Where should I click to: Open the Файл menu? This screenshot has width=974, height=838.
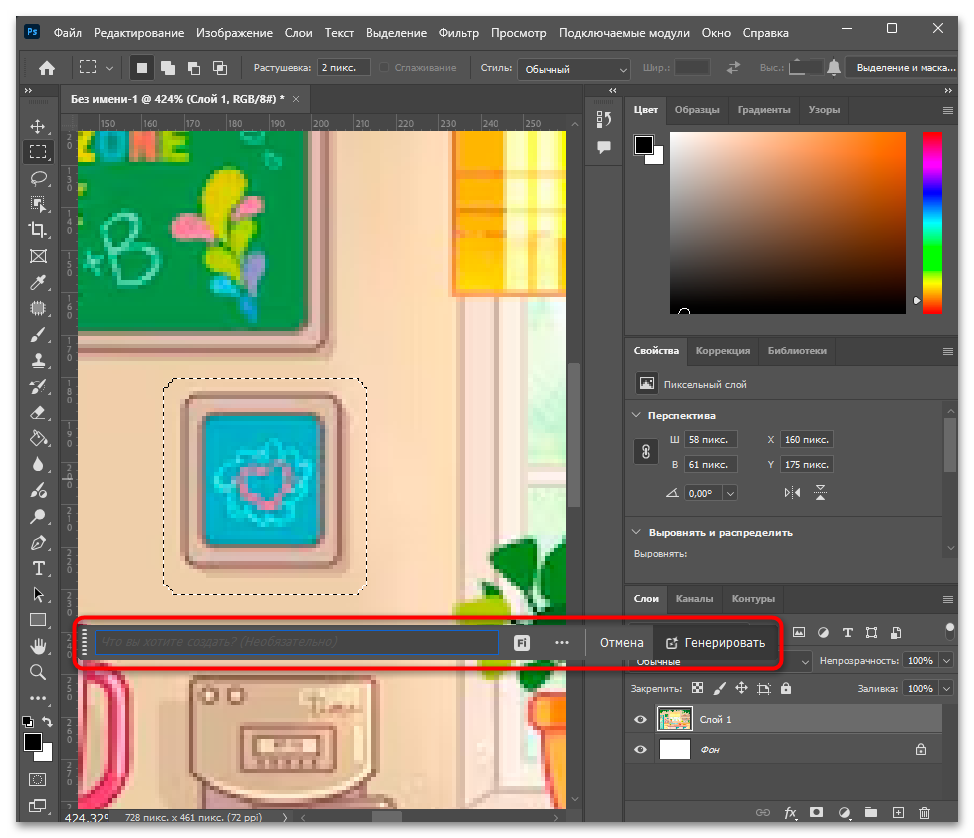point(68,33)
